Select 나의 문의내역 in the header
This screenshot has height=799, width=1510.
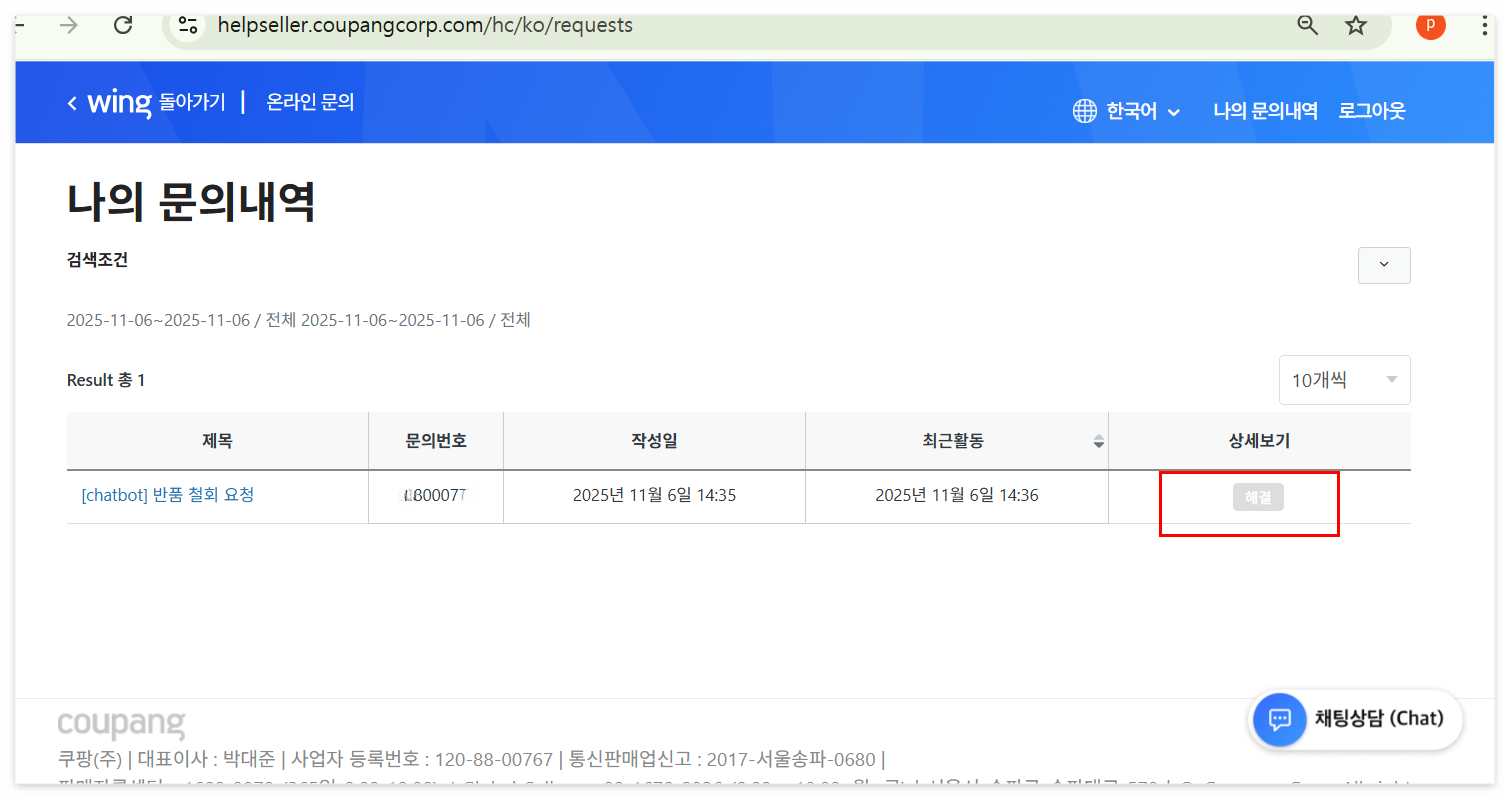coord(1265,111)
